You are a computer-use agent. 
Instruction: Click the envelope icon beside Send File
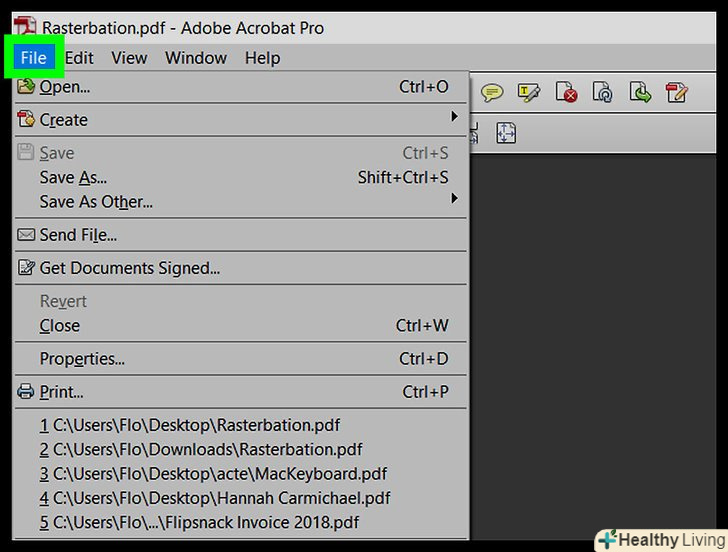tap(26, 234)
